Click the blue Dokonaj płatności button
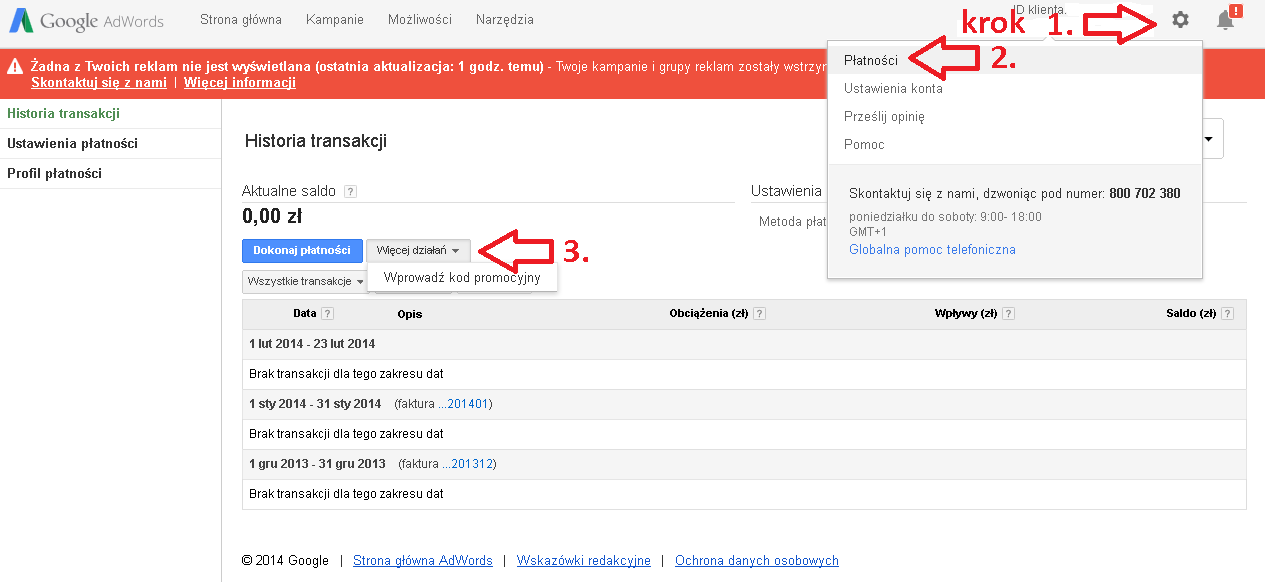The height and width of the screenshot is (582, 1265). click(x=302, y=251)
